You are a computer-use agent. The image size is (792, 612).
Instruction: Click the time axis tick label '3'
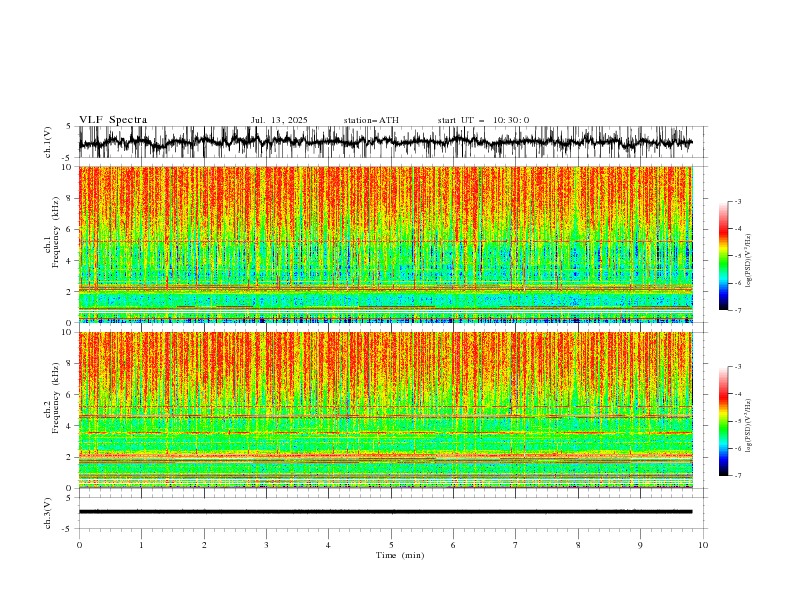(x=266, y=545)
